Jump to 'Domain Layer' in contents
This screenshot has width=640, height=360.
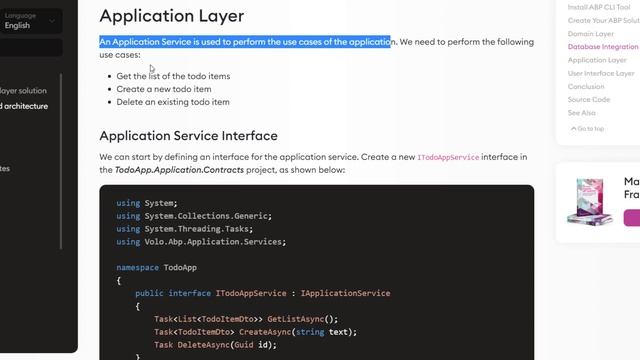[591, 34]
